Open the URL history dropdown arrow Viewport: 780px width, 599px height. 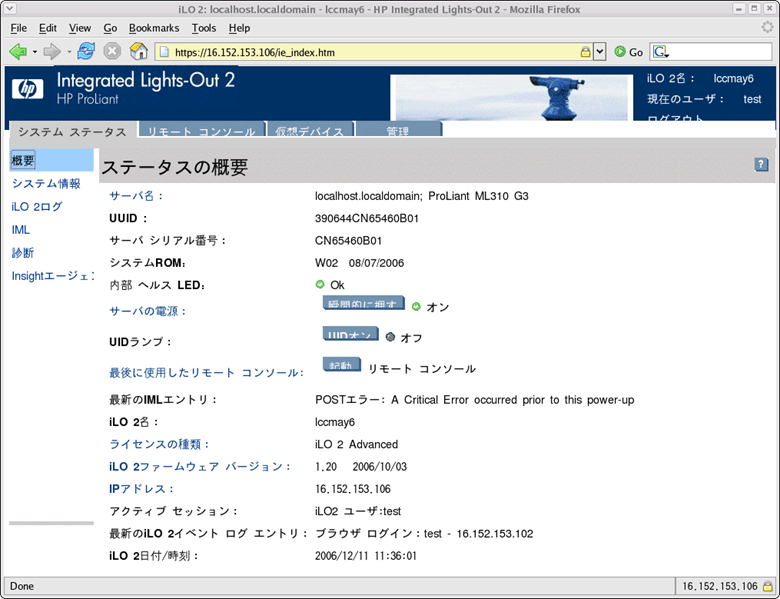(600, 51)
